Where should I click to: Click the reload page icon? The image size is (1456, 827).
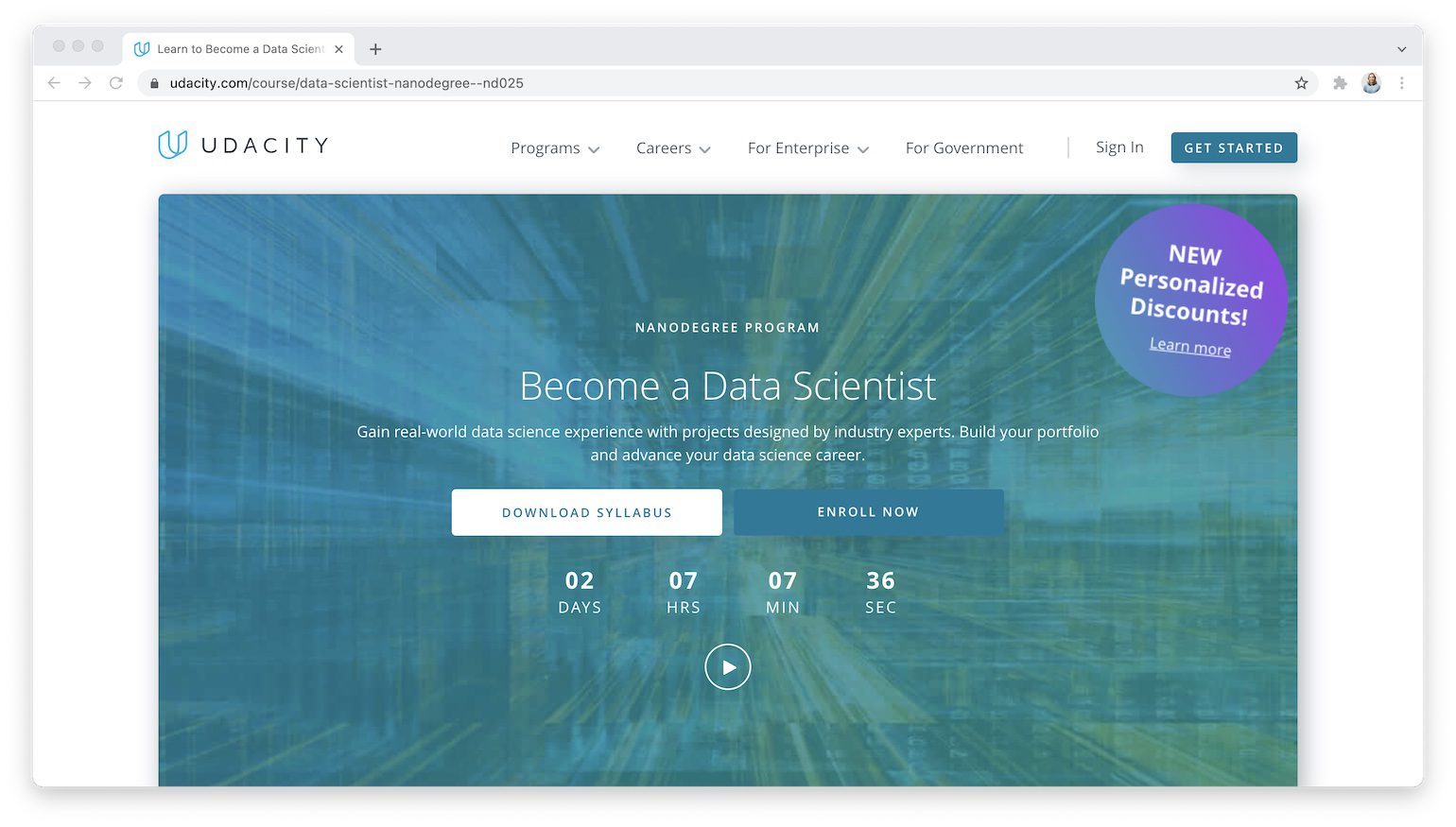116,83
